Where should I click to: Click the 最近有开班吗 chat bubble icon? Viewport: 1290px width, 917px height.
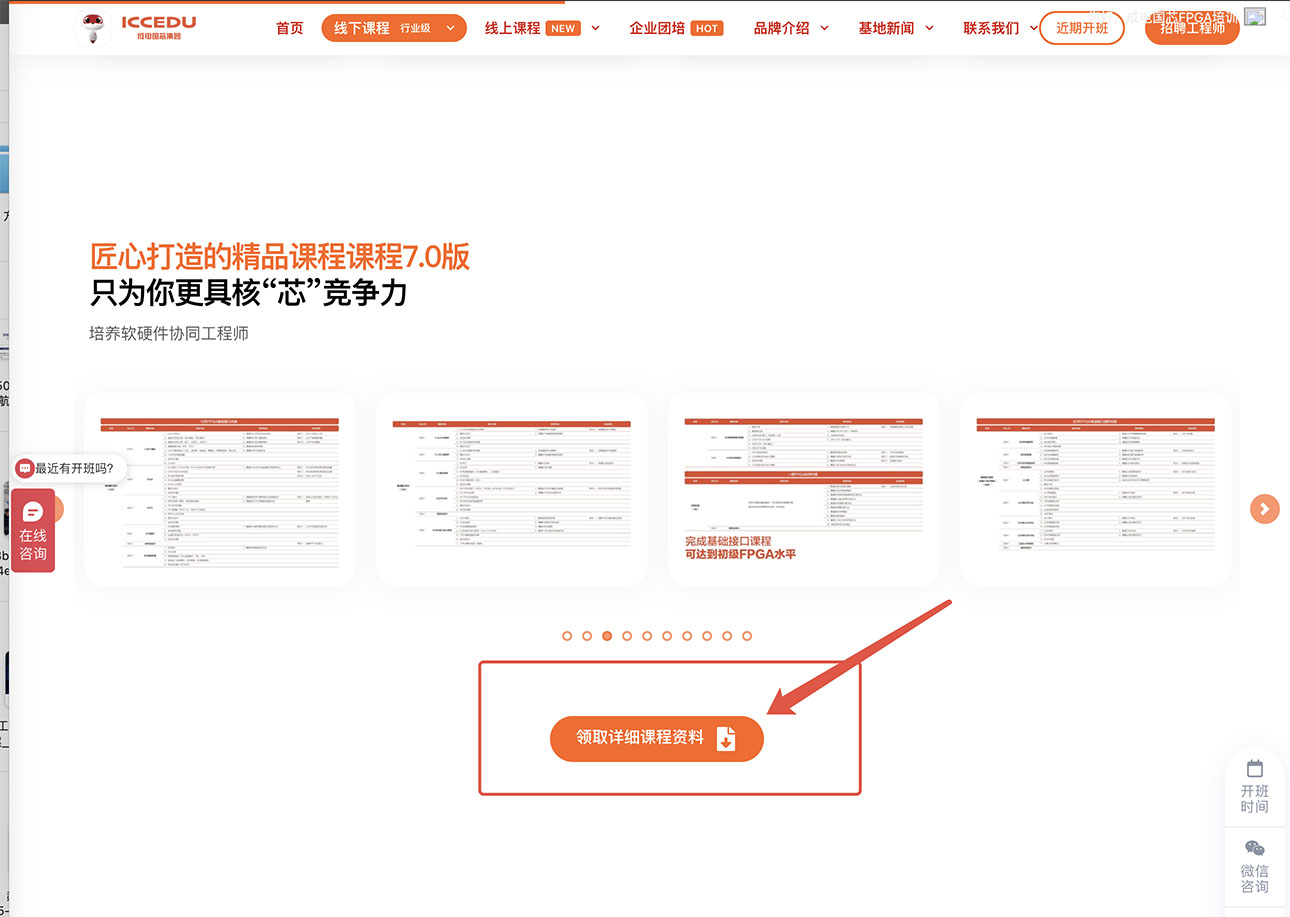(x=22, y=468)
